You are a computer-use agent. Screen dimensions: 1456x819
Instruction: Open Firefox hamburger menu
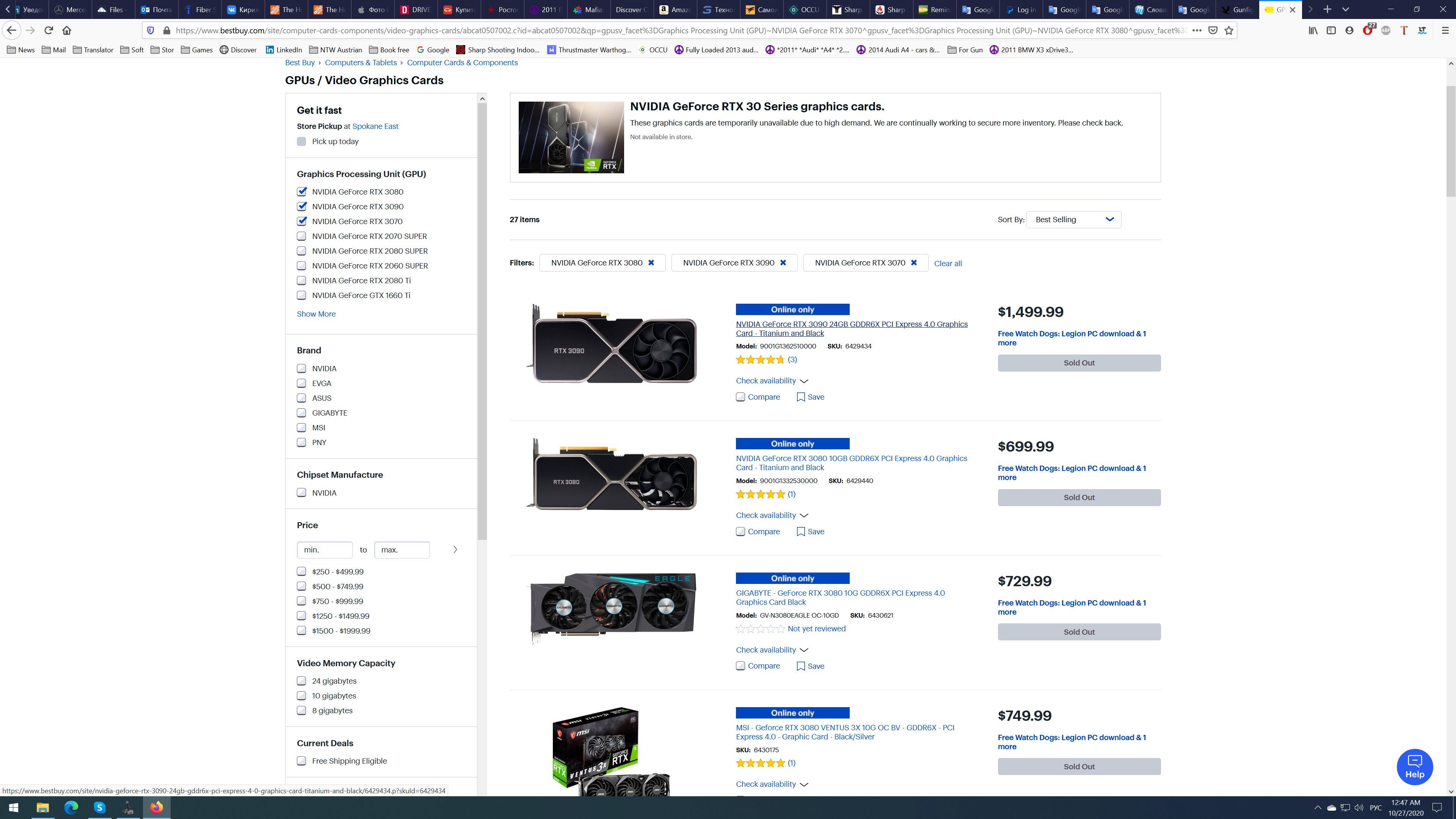[1445, 30]
